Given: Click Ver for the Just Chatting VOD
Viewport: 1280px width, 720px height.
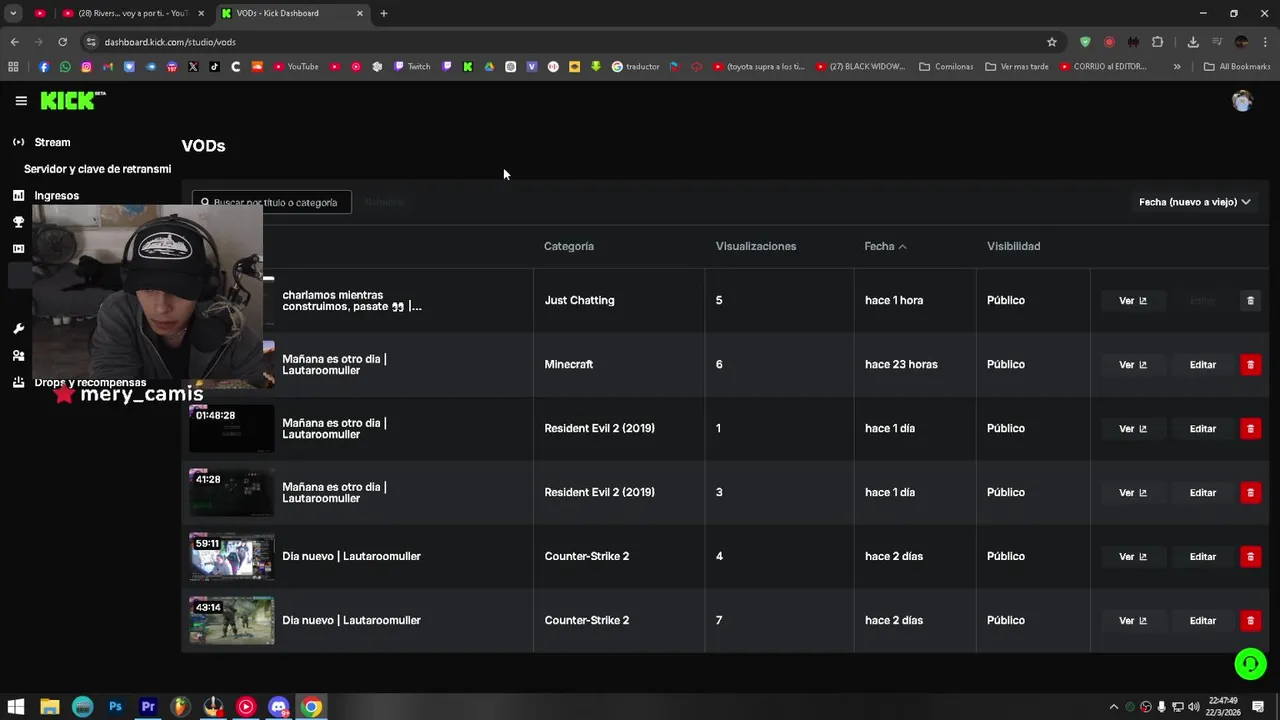Looking at the screenshot, I should click(1133, 301).
